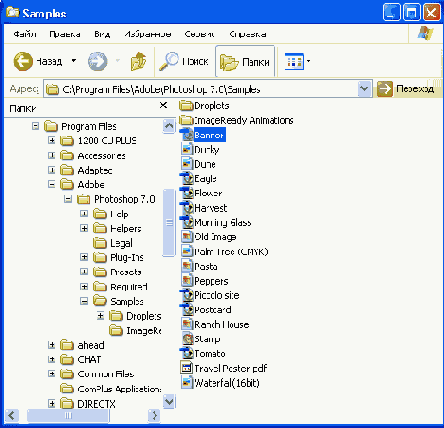Select the Dune image file icon

click(x=187, y=164)
